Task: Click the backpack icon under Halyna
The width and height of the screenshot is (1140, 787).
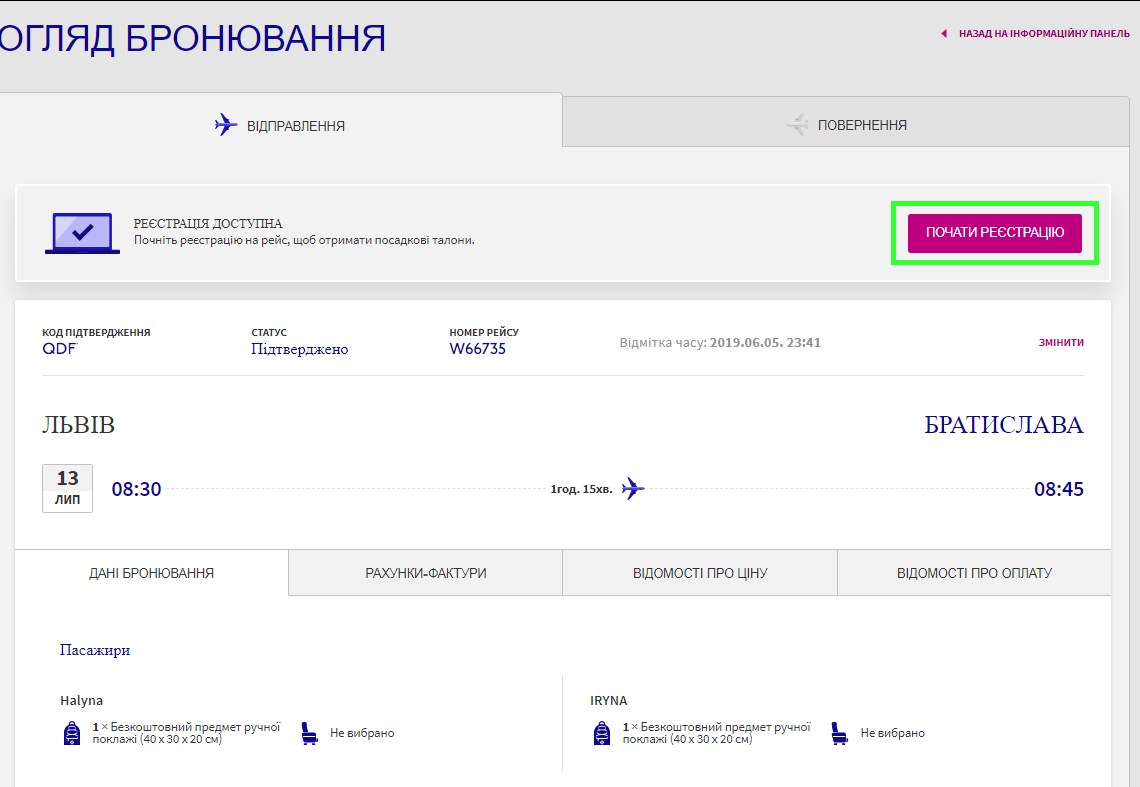Action: (x=72, y=733)
